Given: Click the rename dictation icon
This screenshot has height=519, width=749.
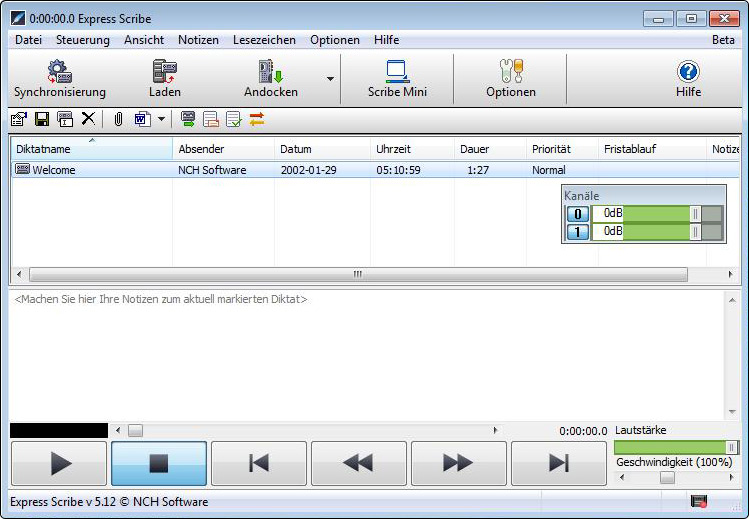Looking at the screenshot, I should tap(65, 119).
